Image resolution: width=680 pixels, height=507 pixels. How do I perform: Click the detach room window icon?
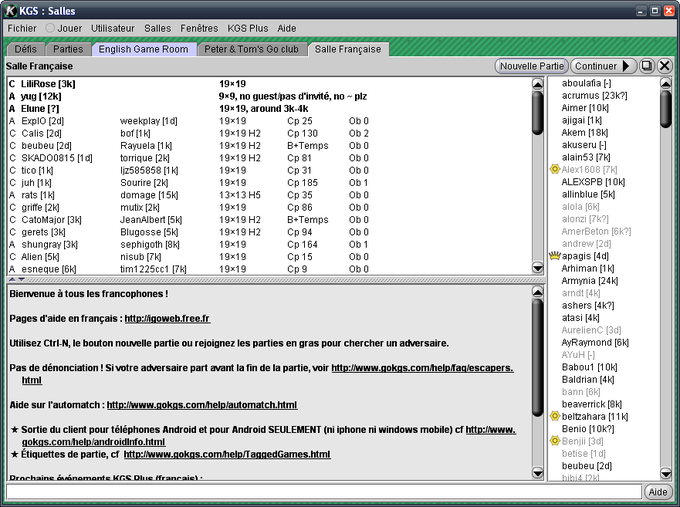pos(647,66)
